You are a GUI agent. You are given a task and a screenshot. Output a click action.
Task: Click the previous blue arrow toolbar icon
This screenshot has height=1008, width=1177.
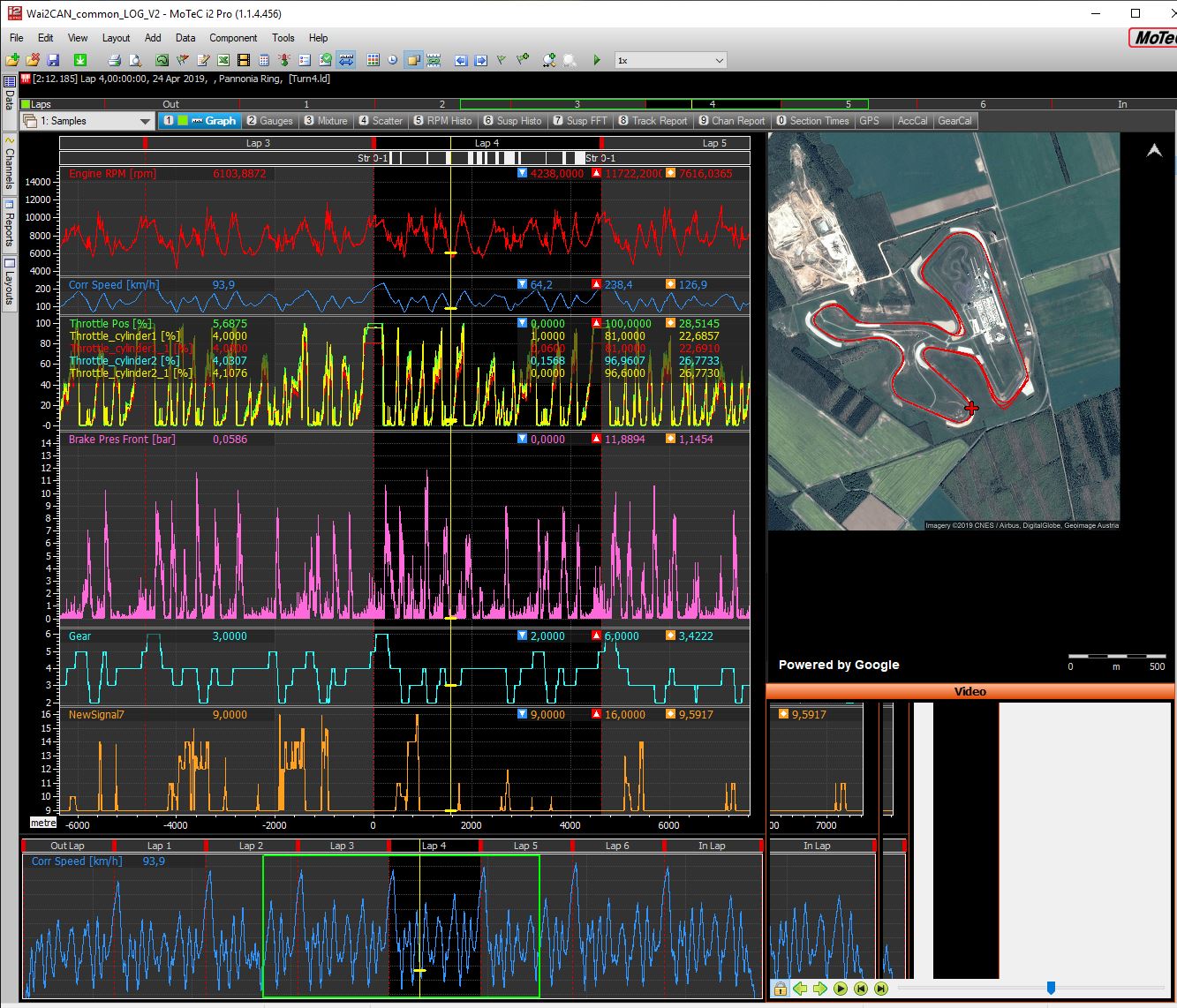tap(461, 60)
